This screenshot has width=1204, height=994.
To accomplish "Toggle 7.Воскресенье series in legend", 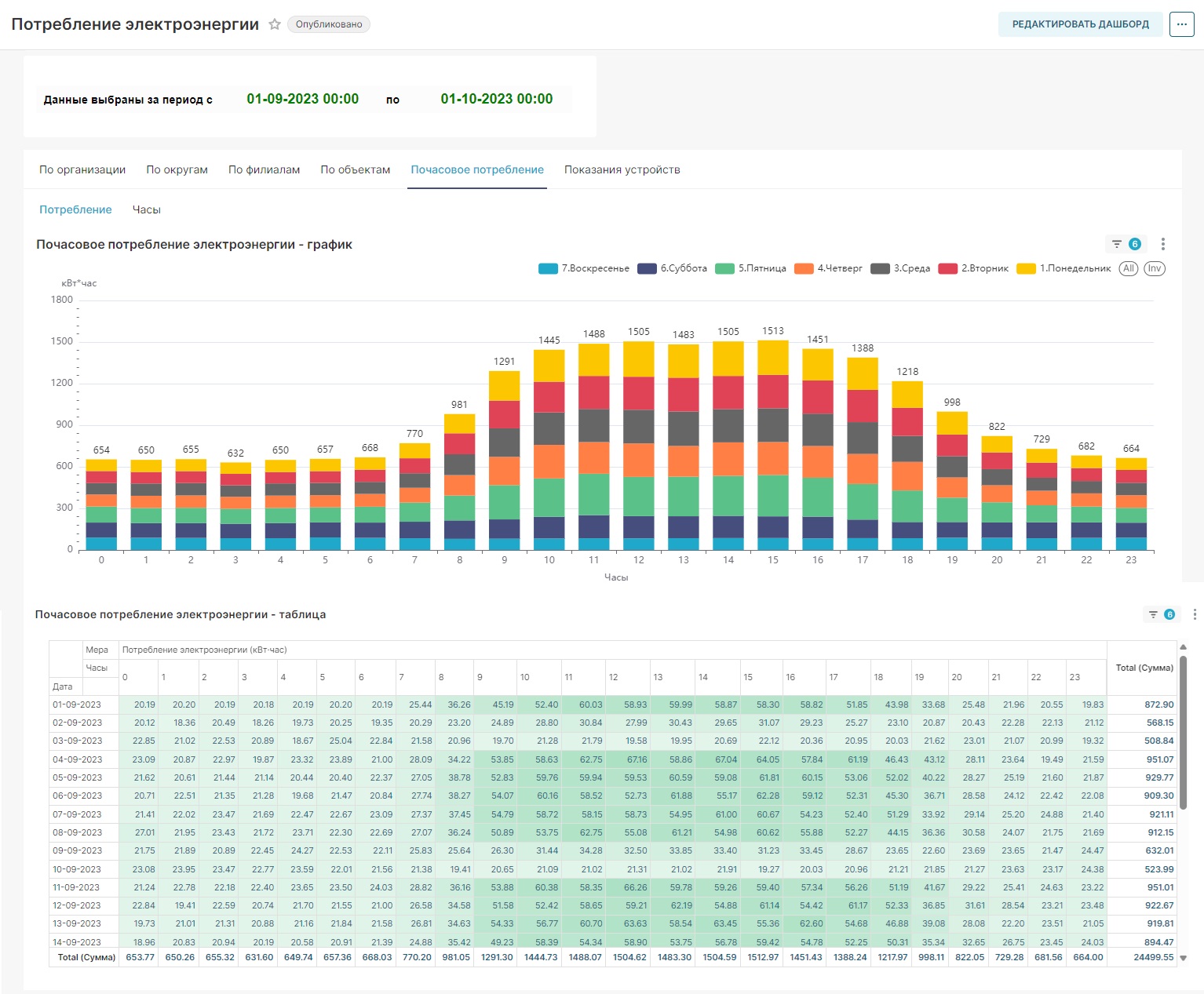I will click(584, 268).
